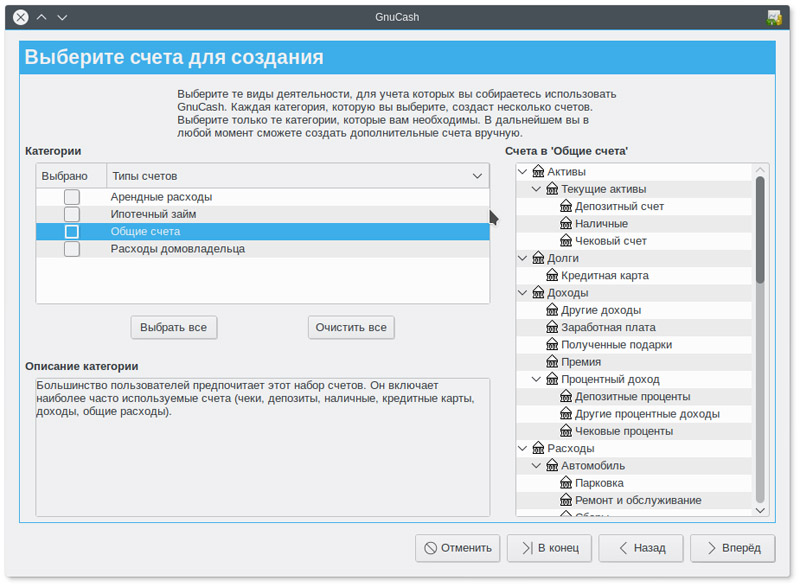The height and width of the screenshot is (587, 800).
Task: Click the keep-above arrow in the title bar
Action: click(x=42, y=17)
